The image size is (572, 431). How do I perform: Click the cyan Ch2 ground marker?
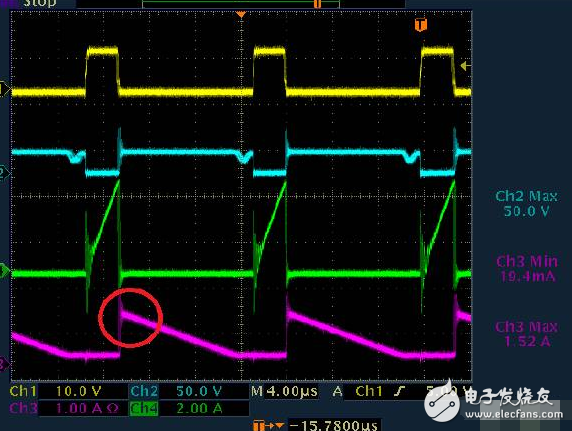tap(4, 173)
